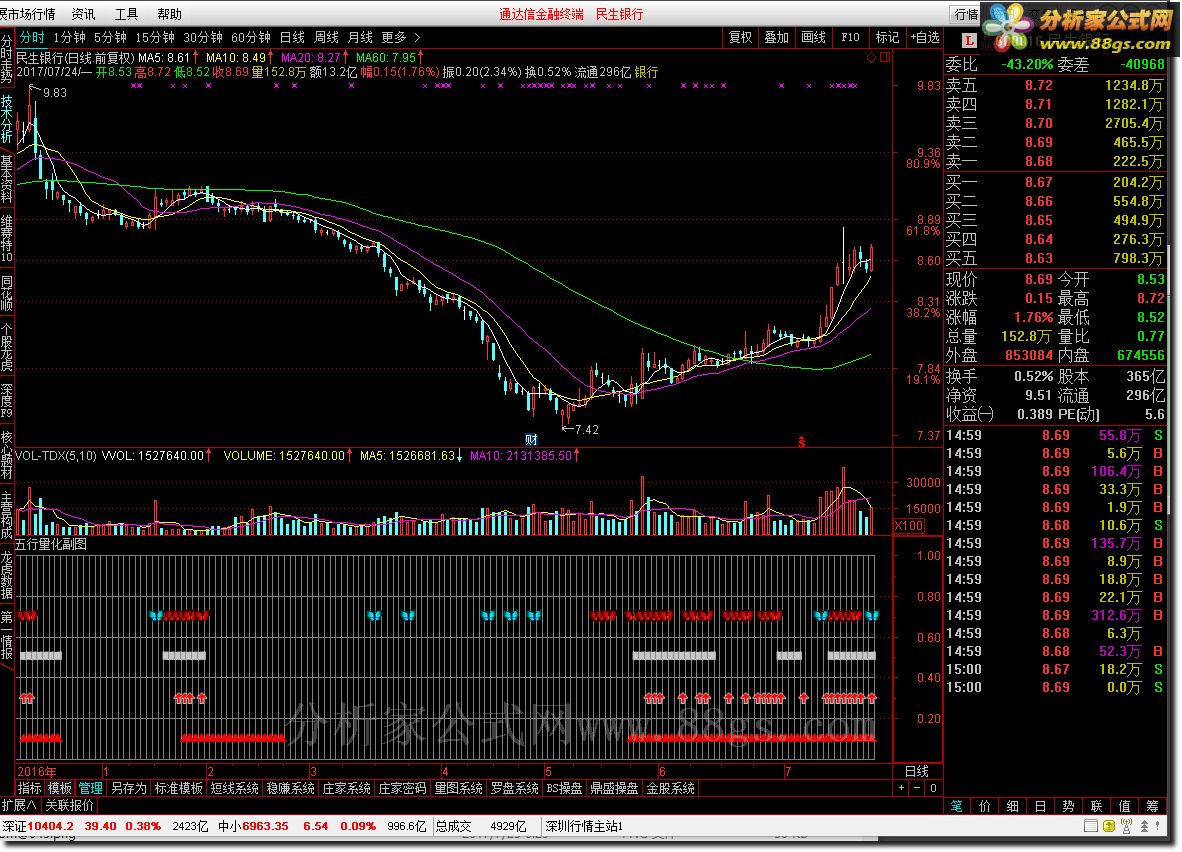Select the 月线 monthly period tab
Viewport: 1182px width, 852px height.
click(360, 37)
